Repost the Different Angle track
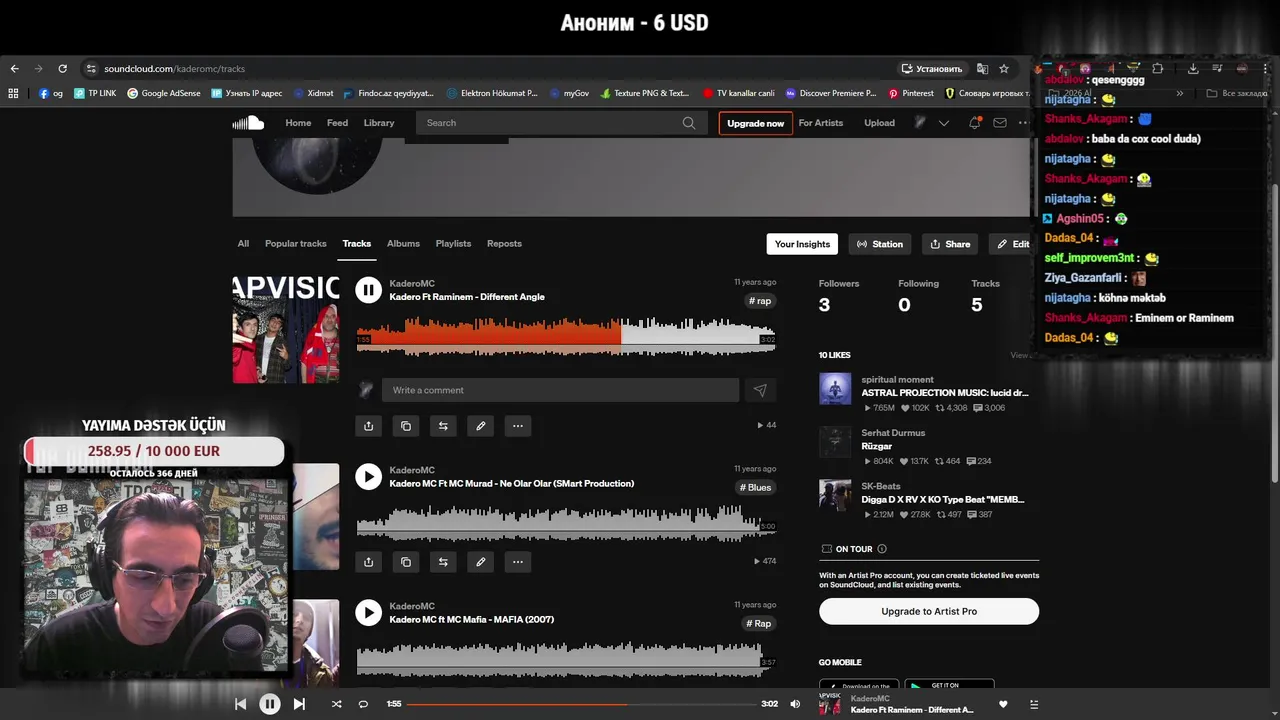The image size is (1280, 720). [x=443, y=426]
